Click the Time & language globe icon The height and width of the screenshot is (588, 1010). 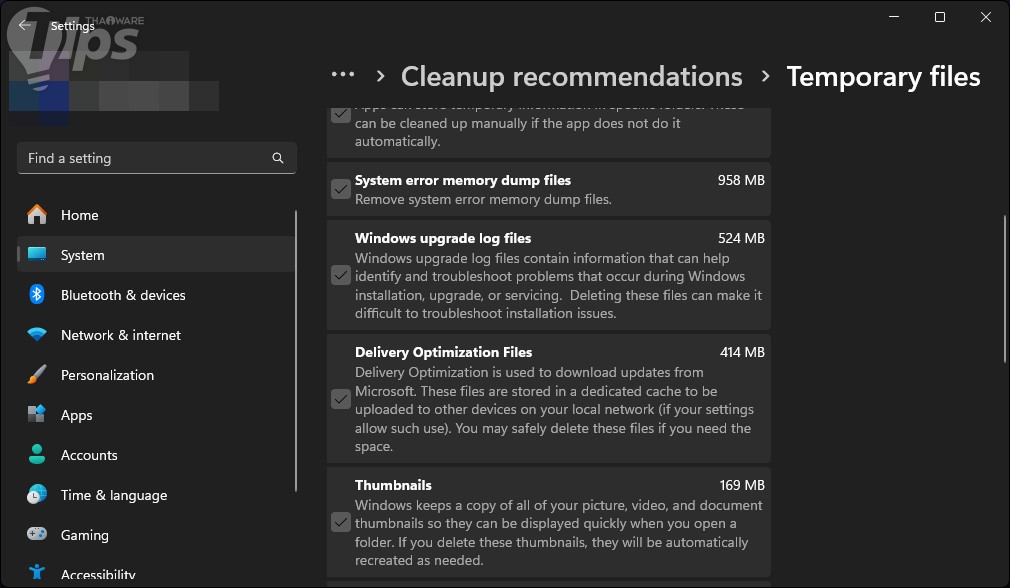tap(37, 495)
